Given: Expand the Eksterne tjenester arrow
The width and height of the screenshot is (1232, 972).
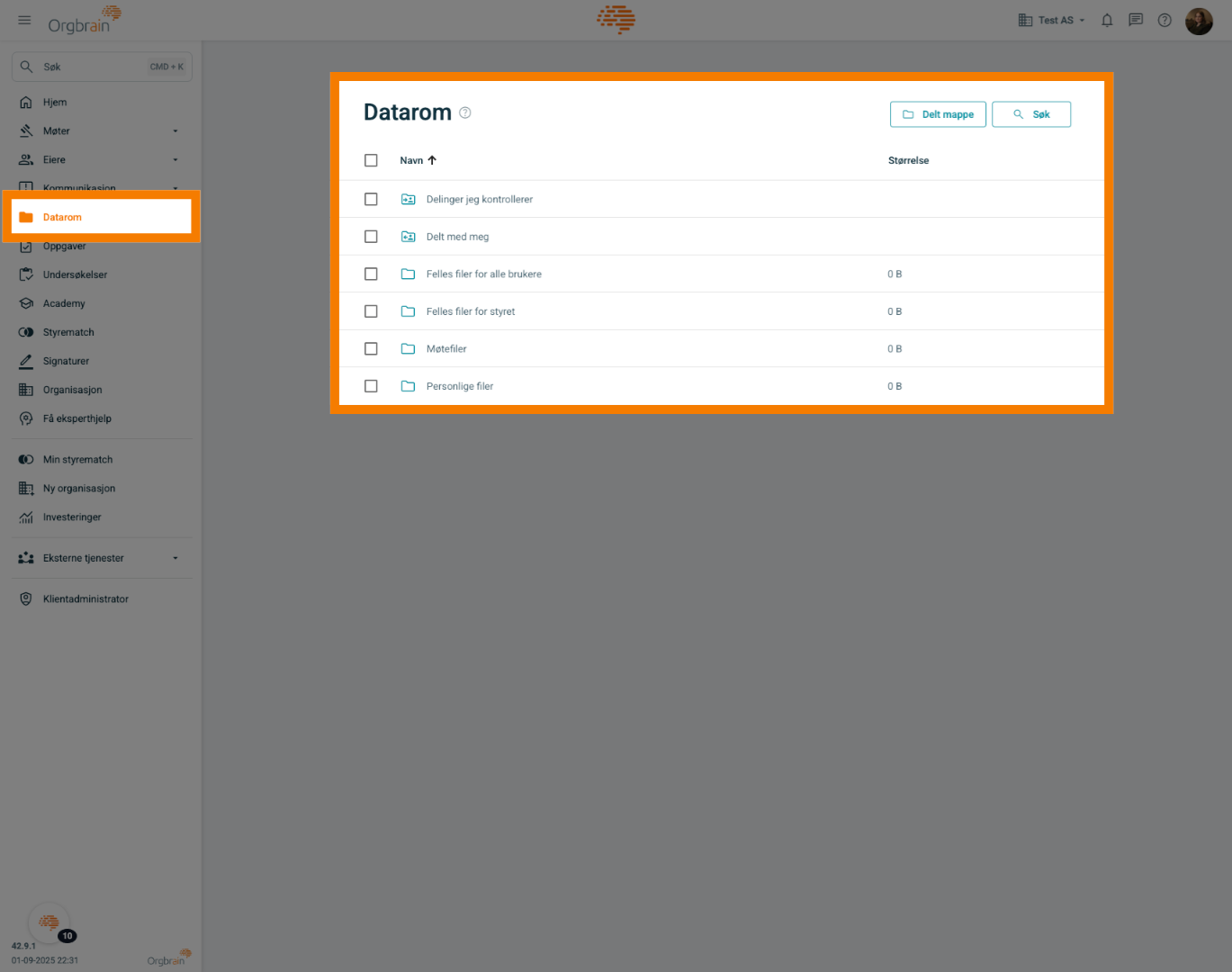Looking at the screenshot, I should click(175, 558).
